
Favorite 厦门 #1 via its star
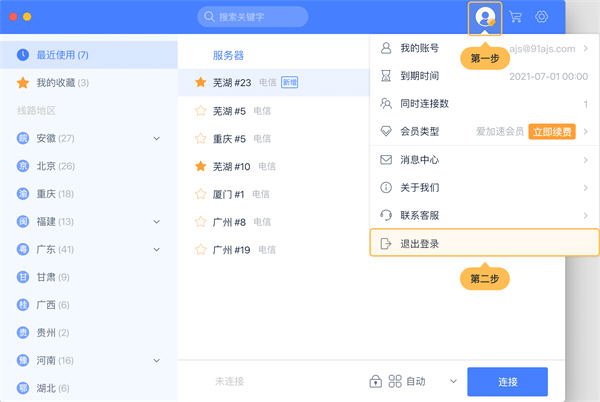pyautogui.click(x=201, y=194)
